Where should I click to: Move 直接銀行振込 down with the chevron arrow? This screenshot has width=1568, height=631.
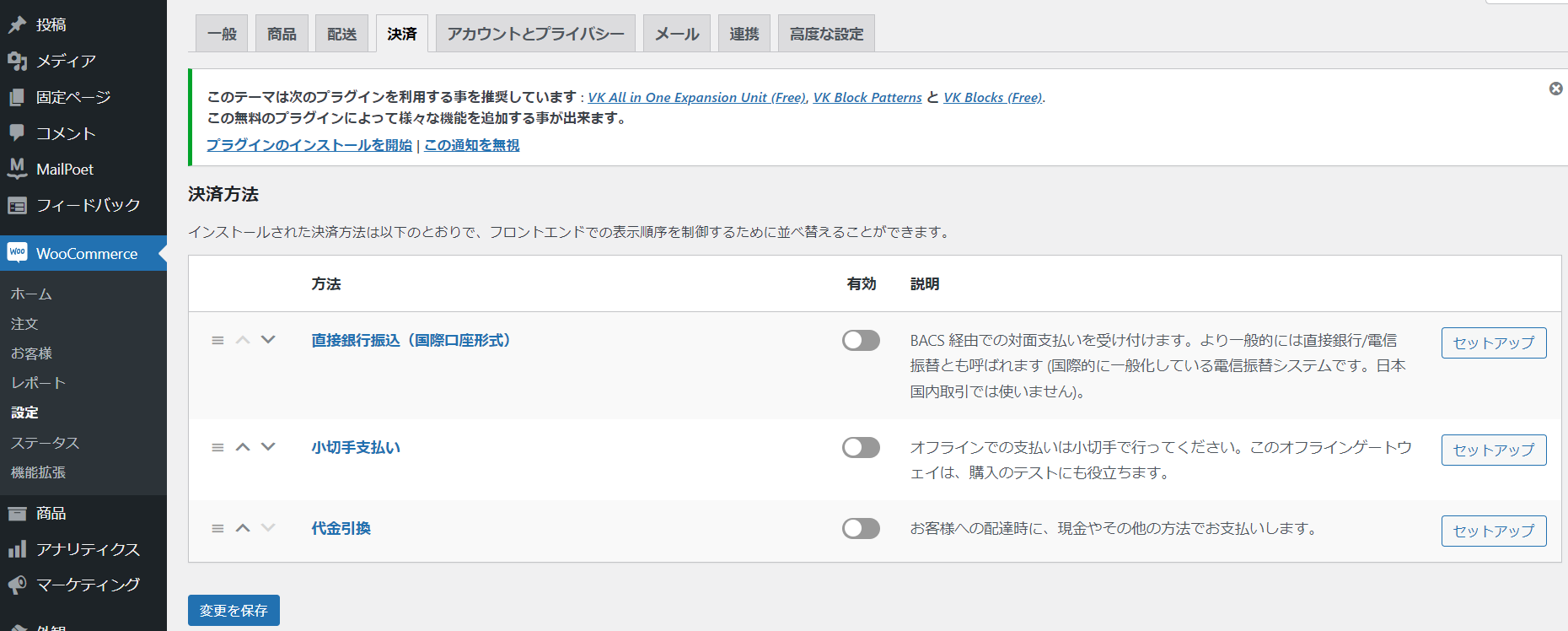pos(268,340)
